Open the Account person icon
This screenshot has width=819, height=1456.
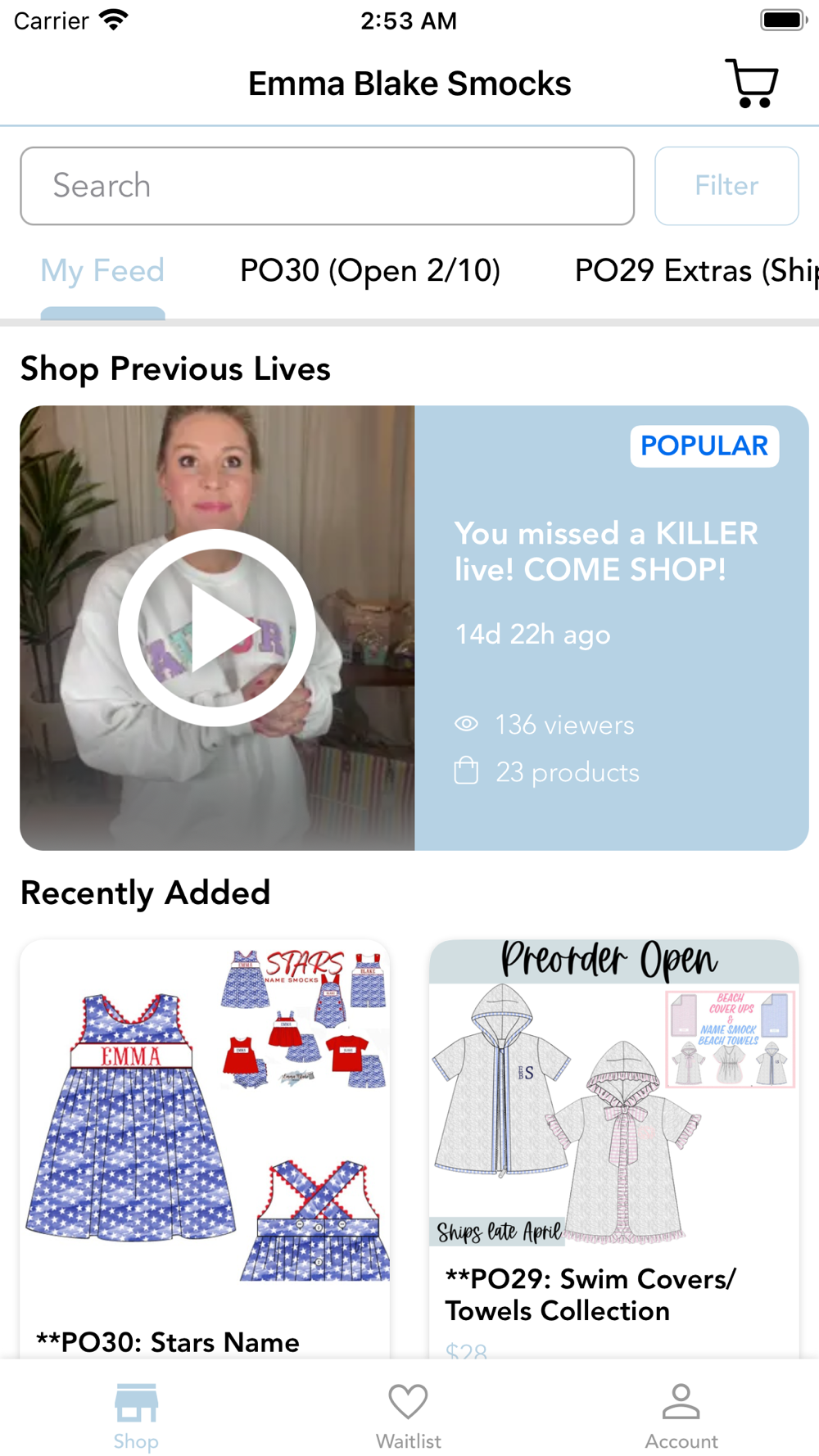[681, 1401]
